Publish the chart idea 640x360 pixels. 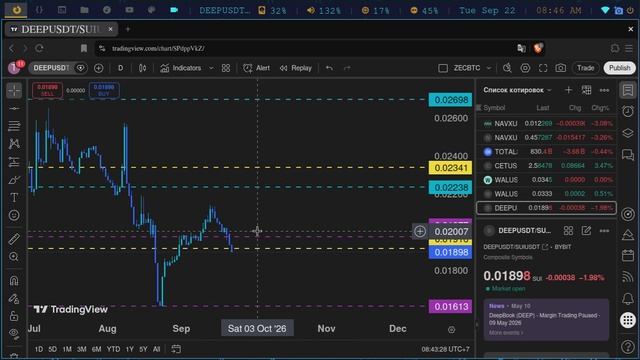[619, 68]
